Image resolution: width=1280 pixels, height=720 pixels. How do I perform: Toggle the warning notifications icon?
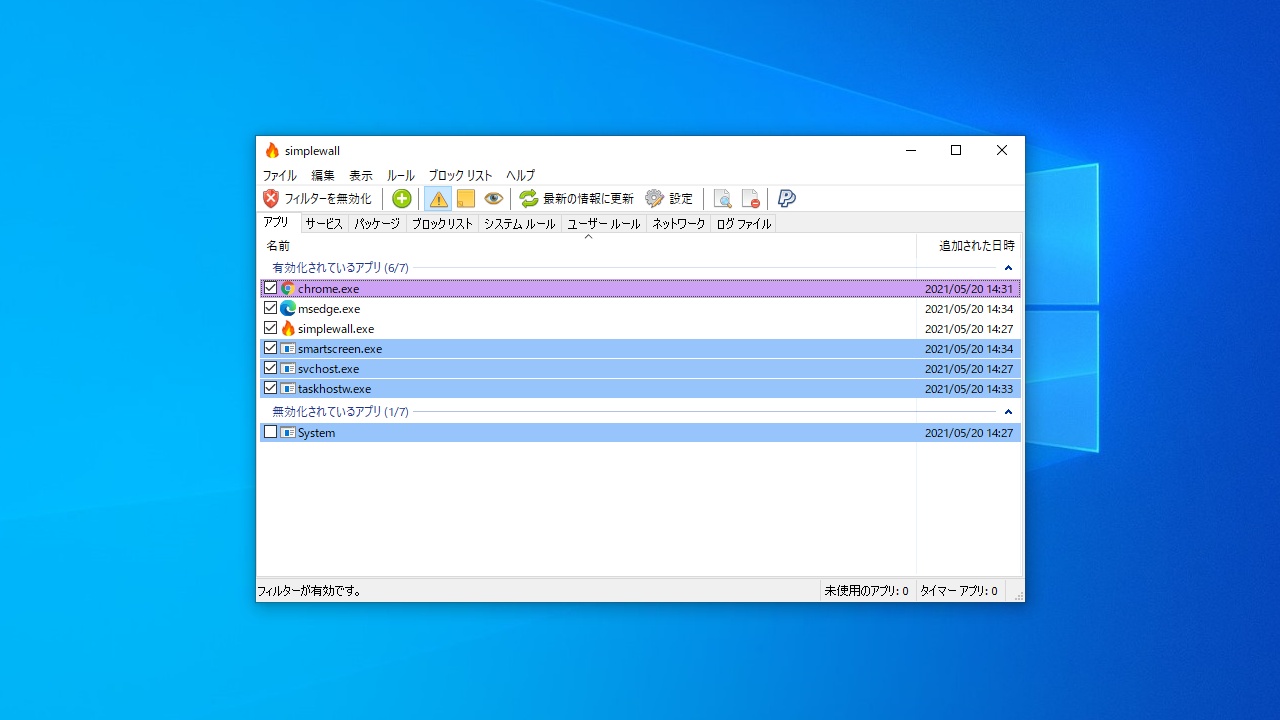[x=438, y=199]
